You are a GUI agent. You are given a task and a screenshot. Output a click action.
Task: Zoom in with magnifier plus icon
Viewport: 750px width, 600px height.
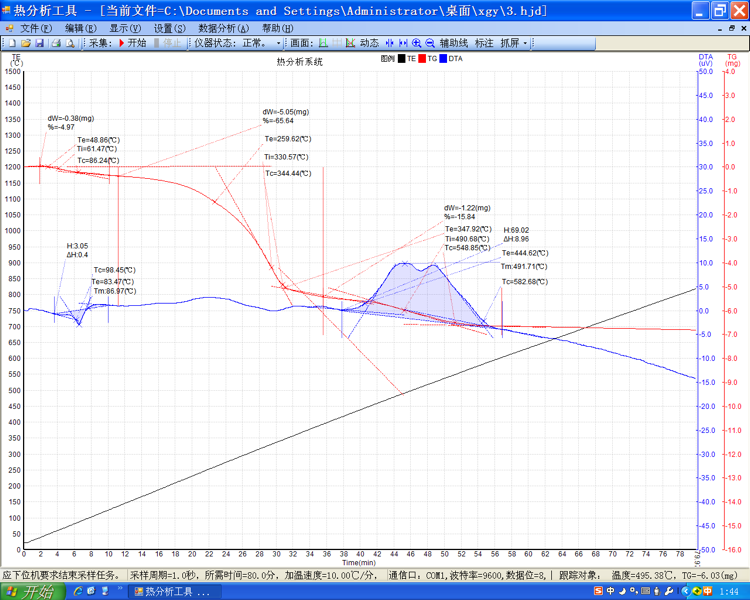pos(417,43)
